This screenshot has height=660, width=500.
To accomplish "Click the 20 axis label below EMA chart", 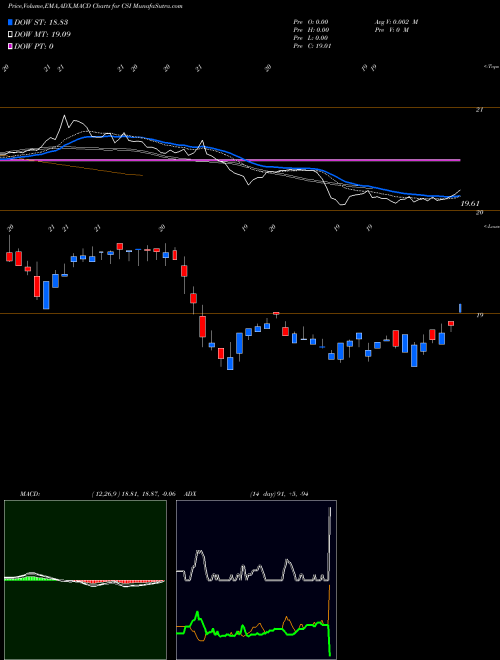I will pyautogui.click(x=479, y=213).
